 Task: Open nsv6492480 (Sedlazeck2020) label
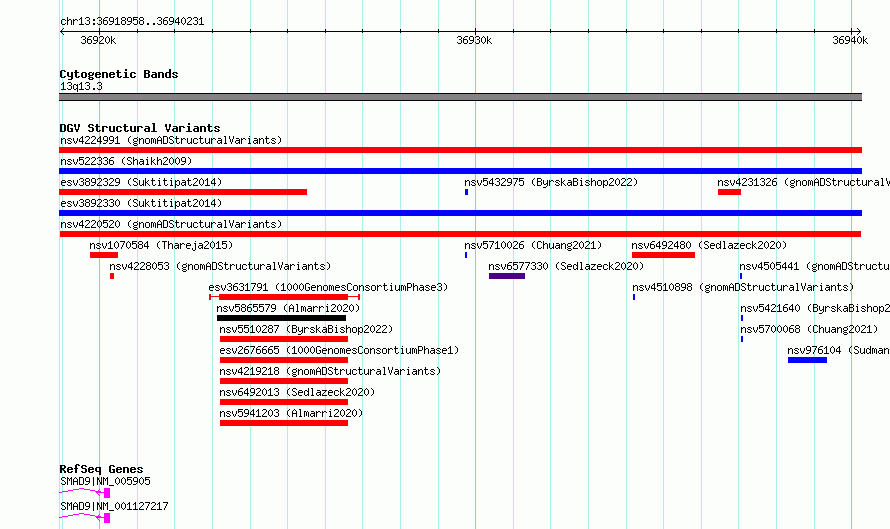click(709, 245)
